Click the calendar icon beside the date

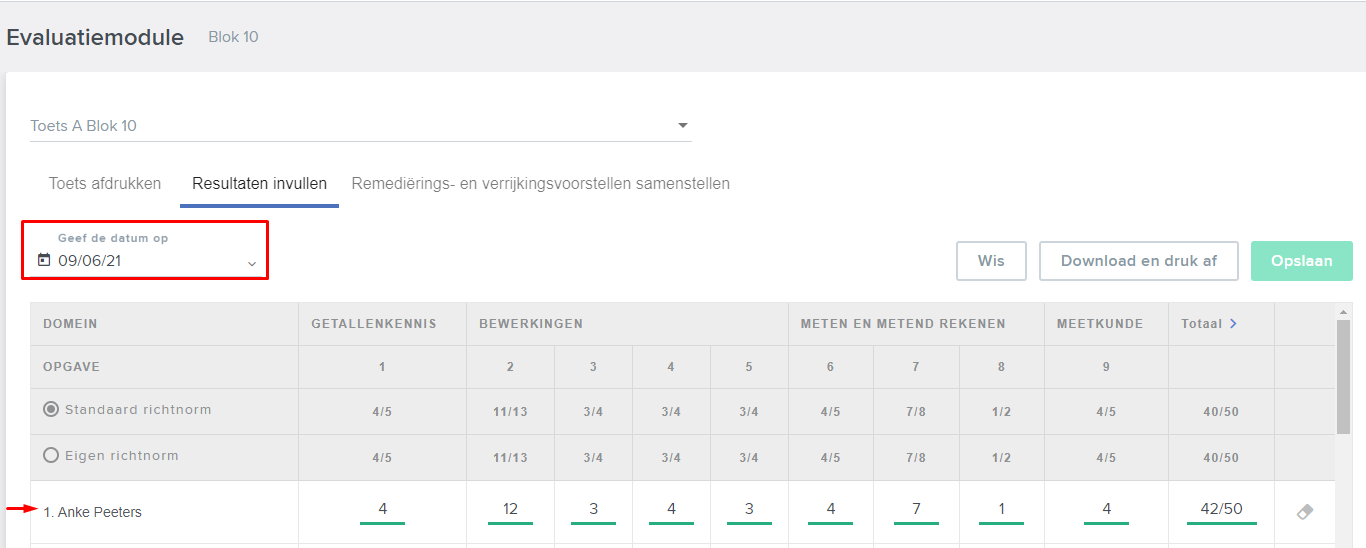pyautogui.click(x=43, y=261)
